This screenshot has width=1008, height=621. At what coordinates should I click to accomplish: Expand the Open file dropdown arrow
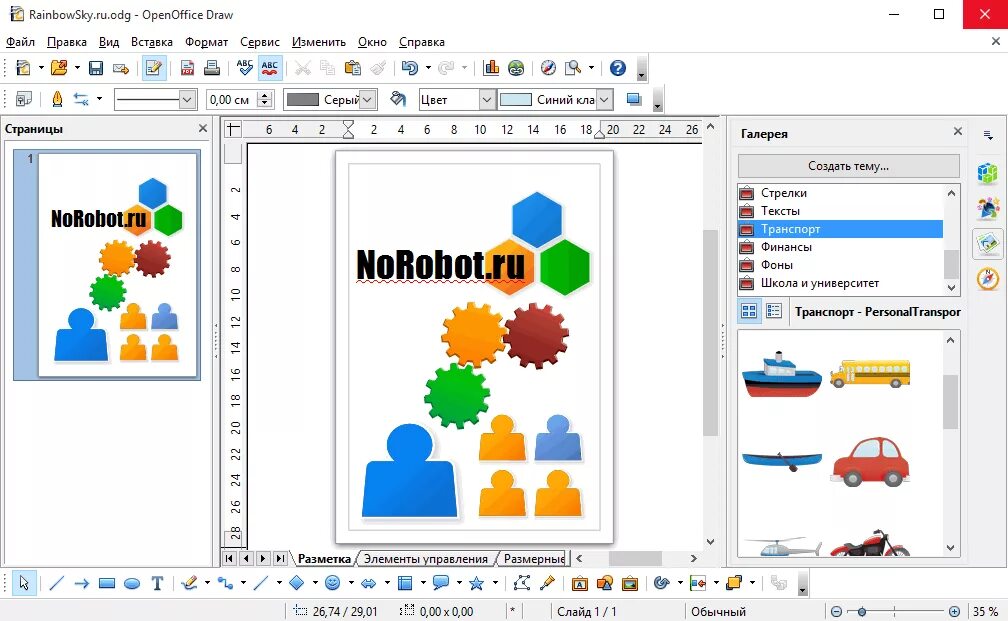(x=77, y=68)
